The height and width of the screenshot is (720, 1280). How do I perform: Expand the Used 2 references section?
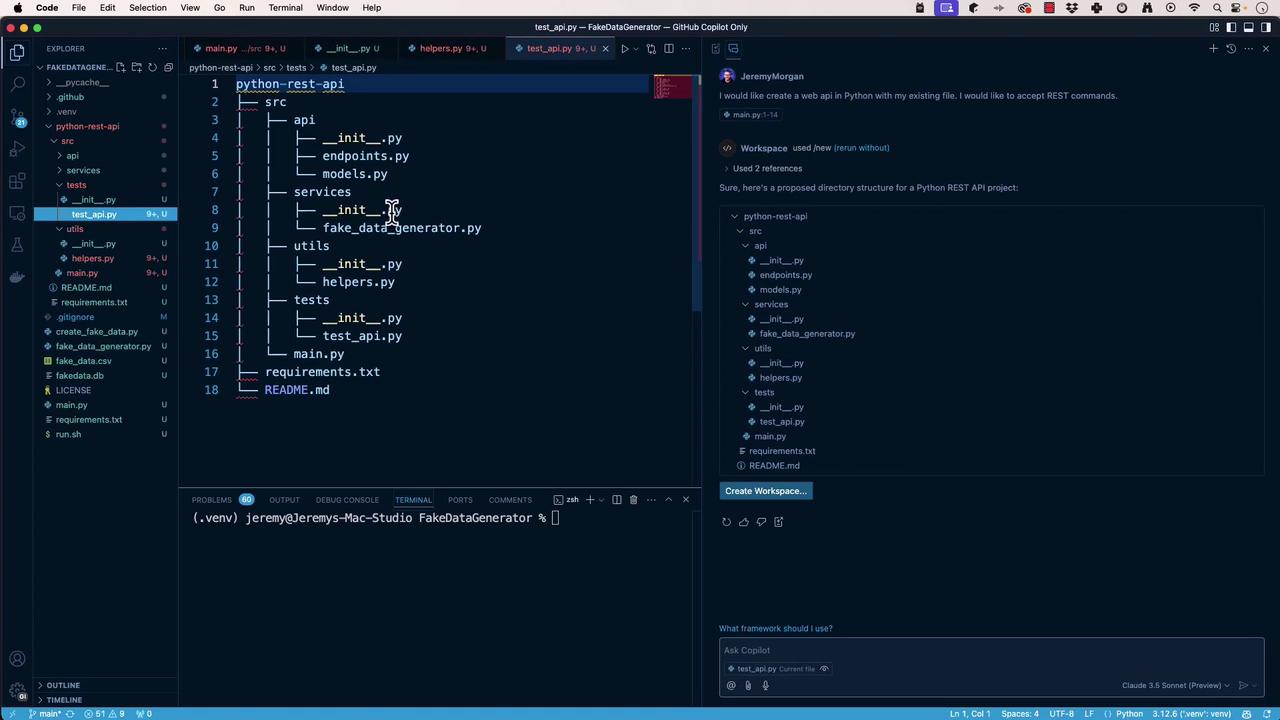765,168
